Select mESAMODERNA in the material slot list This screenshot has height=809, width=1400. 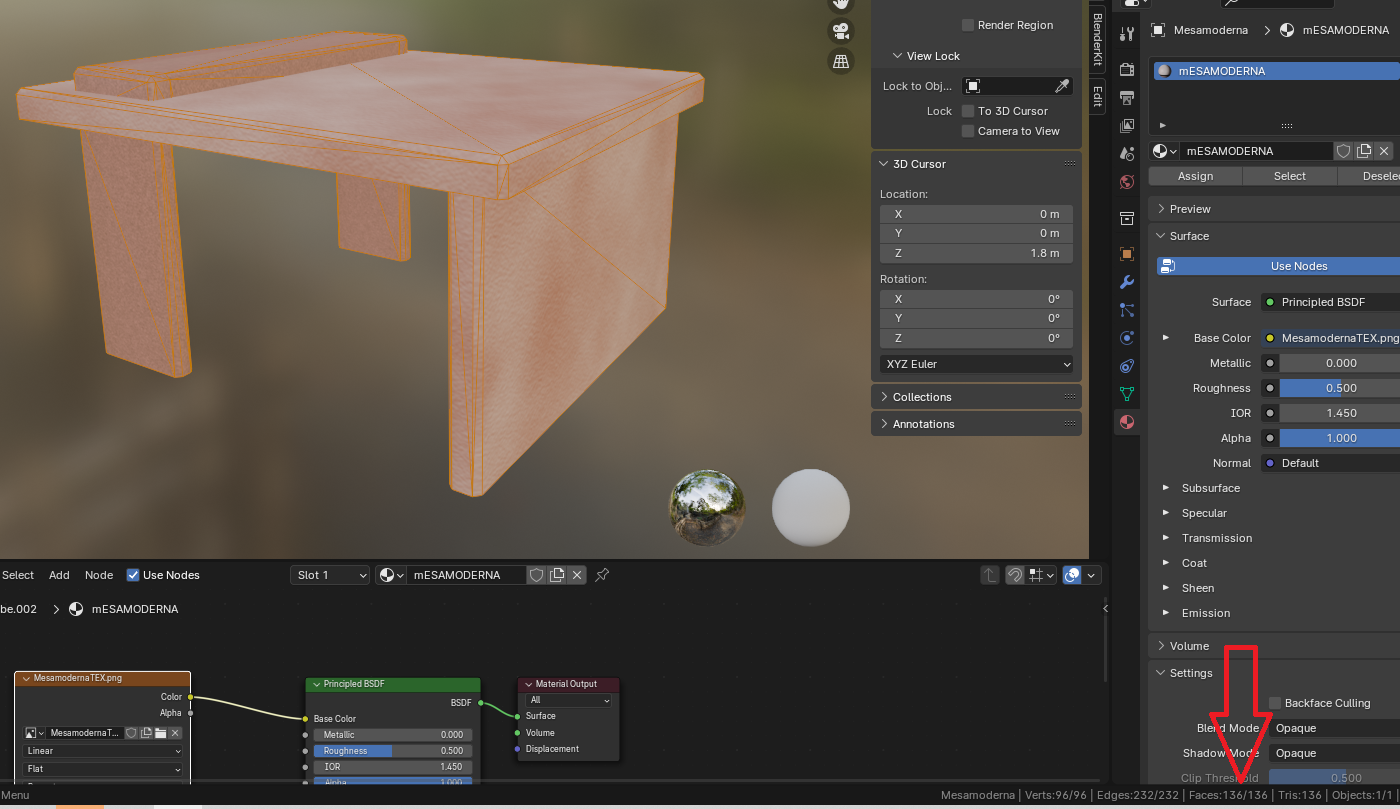[x=1276, y=71]
